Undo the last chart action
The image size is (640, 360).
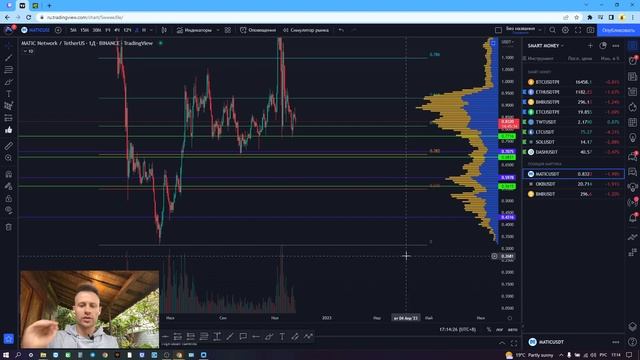(x=341, y=30)
